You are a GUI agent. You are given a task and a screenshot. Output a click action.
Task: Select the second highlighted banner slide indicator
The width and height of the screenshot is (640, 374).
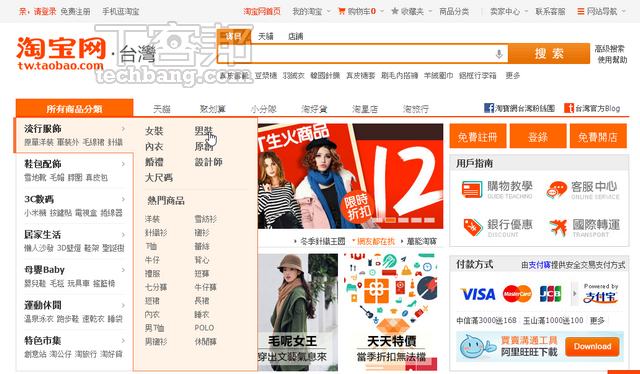click(x=391, y=220)
